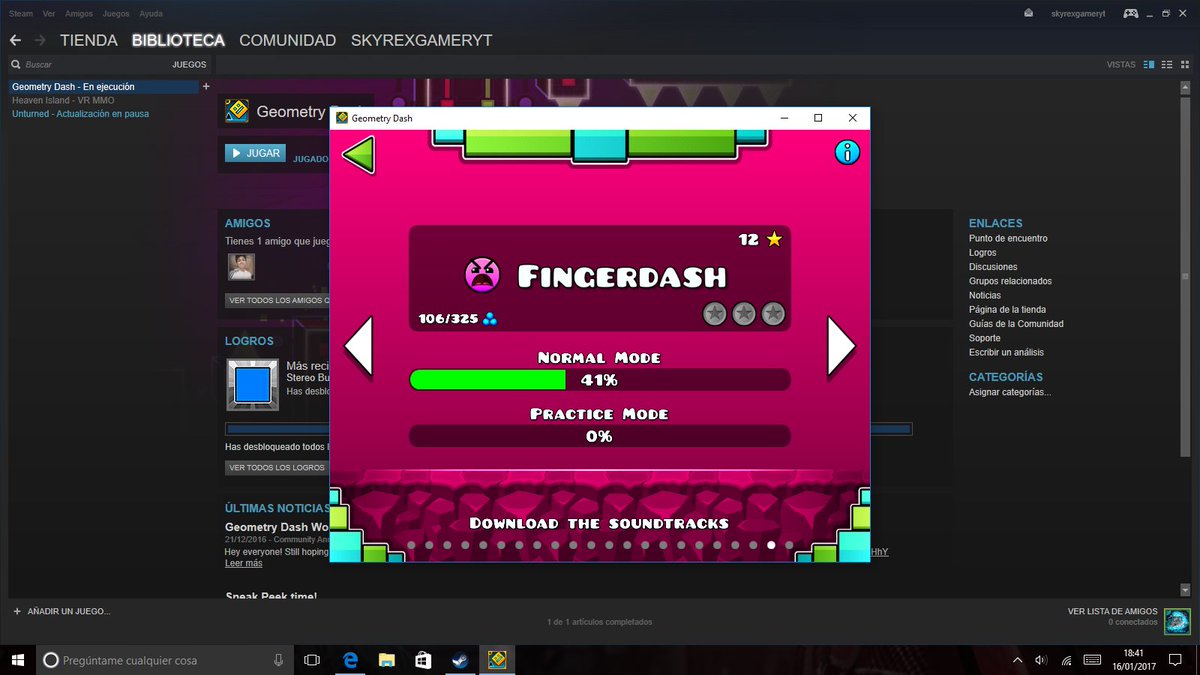Click user avatar near friends list
The height and width of the screenshot is (675, 1200).
click(x=1177, y=621)
